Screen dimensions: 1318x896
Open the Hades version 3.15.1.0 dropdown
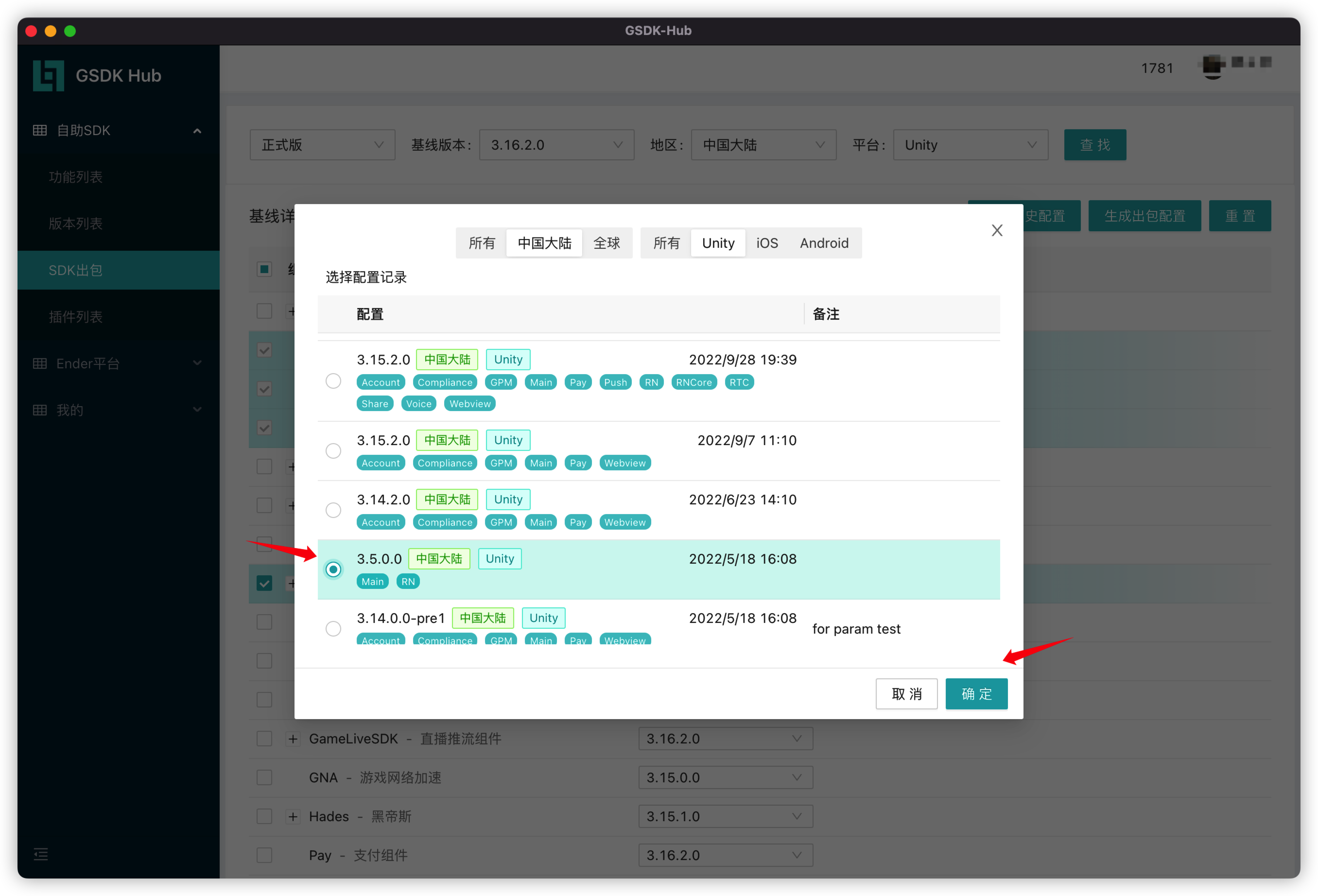tap(725, 816)
